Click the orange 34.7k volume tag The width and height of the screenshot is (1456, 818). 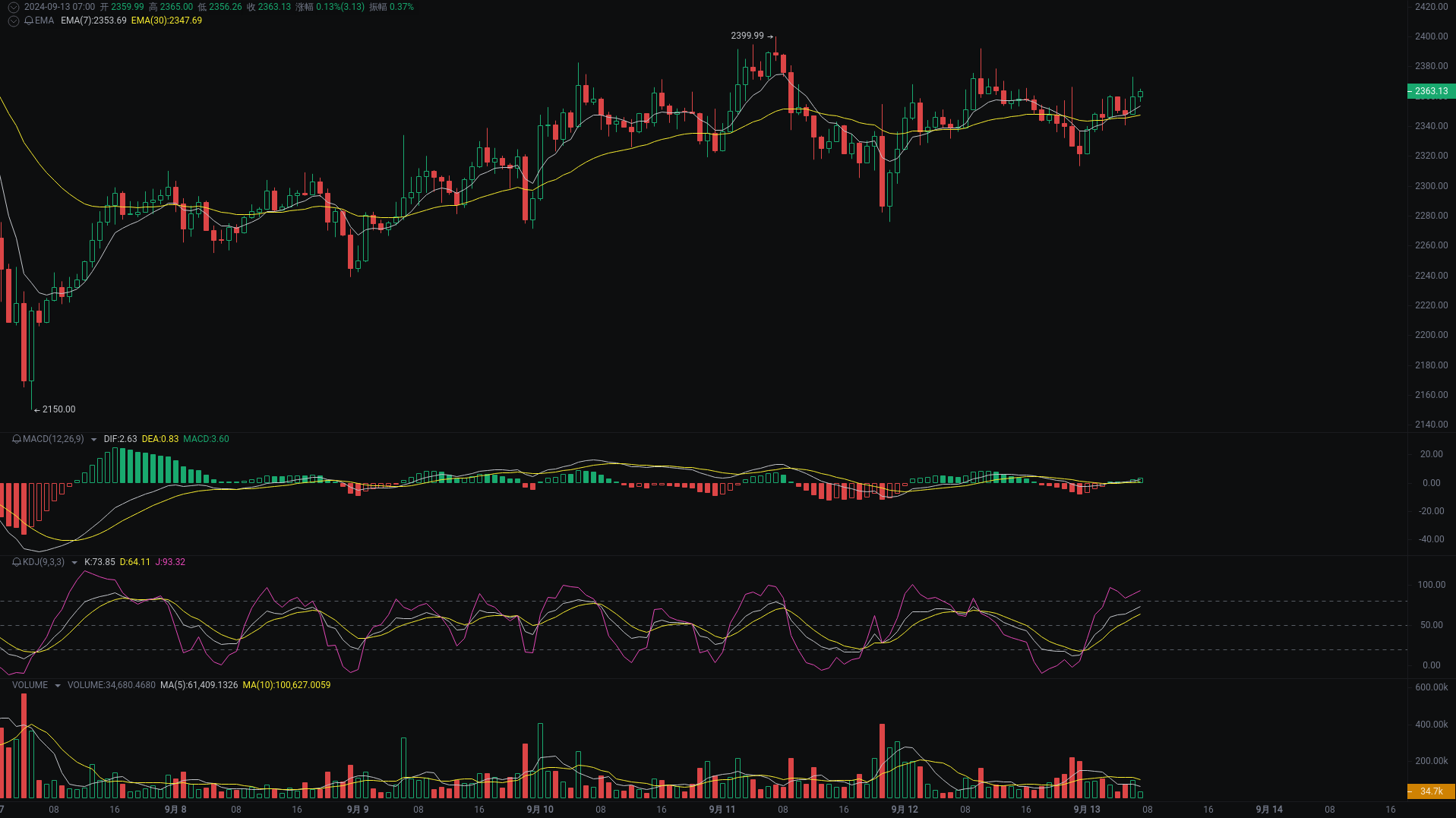pos(1431,791)
